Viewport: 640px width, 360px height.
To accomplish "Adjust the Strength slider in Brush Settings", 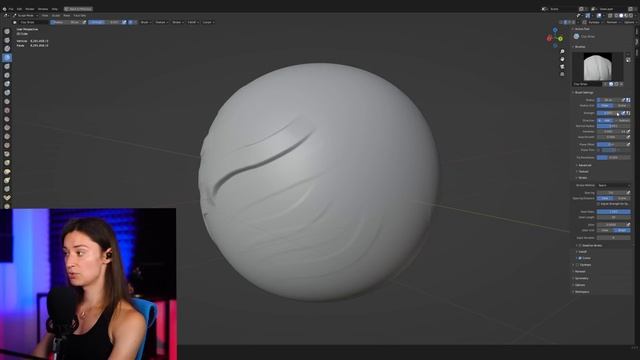I will (x=608, y=113).
